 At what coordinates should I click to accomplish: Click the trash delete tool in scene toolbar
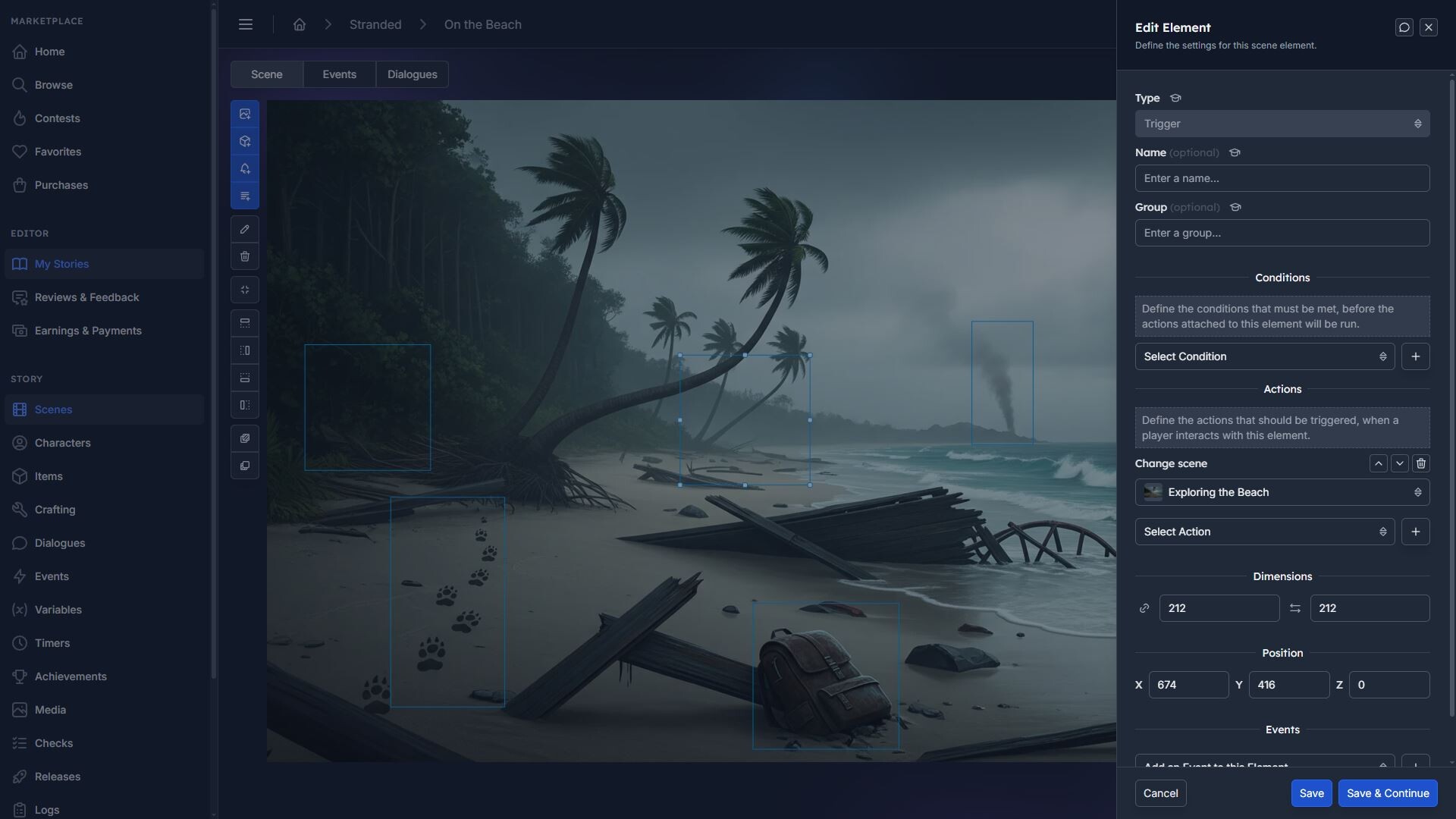(244, 256)
